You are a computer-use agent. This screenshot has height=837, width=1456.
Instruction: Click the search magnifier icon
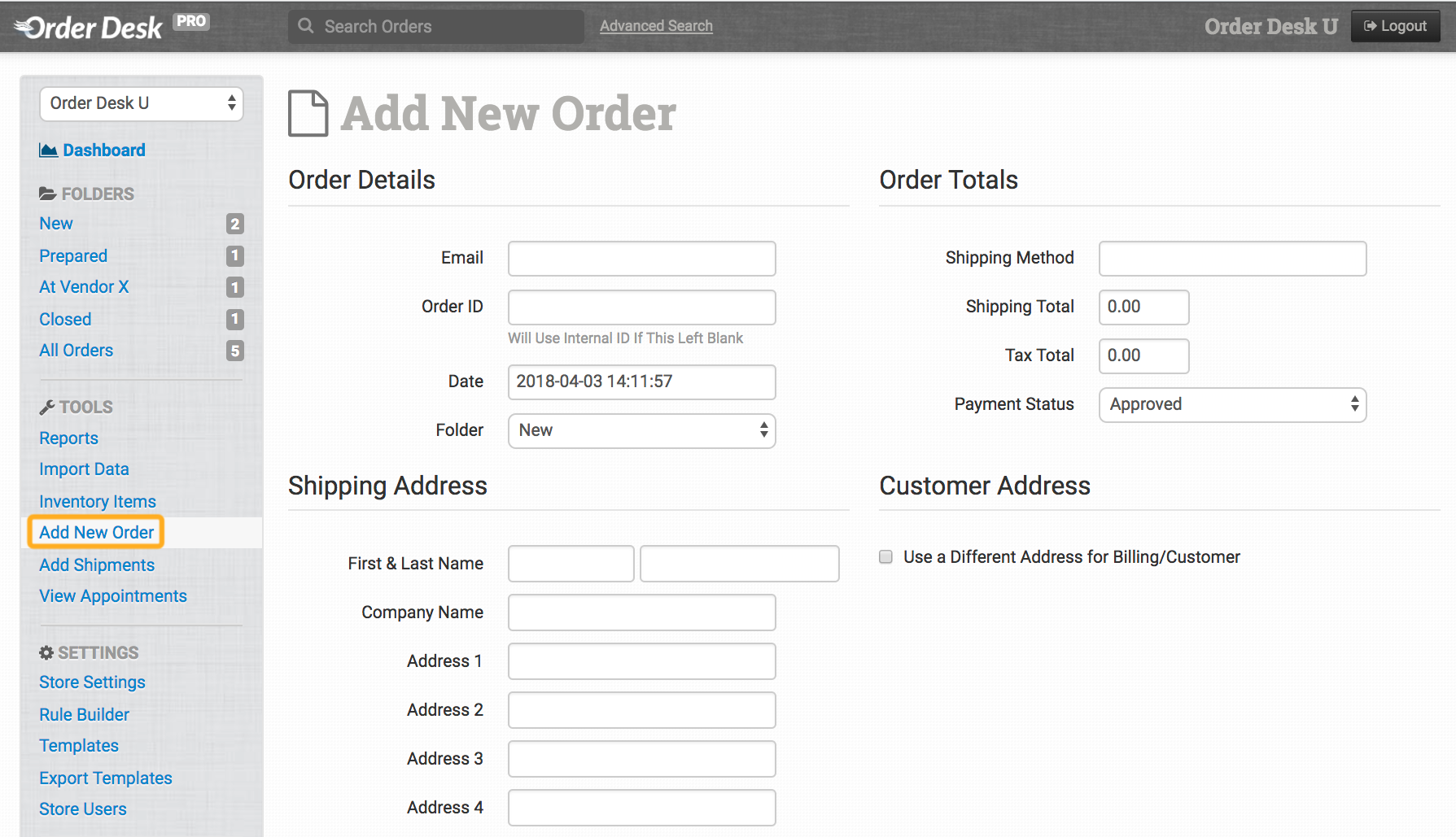coord(306,26)
